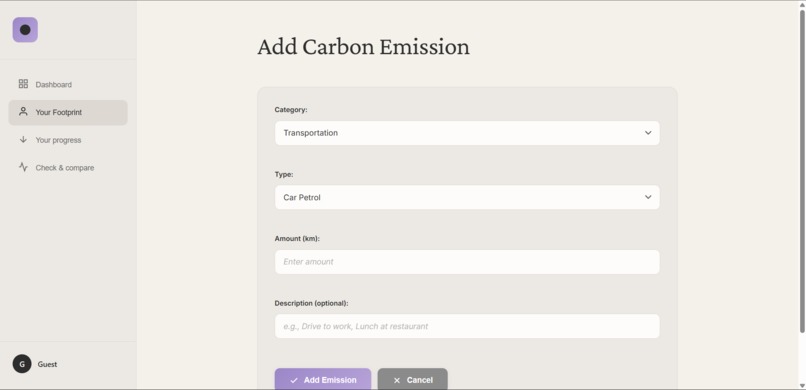
Task: Submit with the Add Emission button
Action: coord(323,379)
